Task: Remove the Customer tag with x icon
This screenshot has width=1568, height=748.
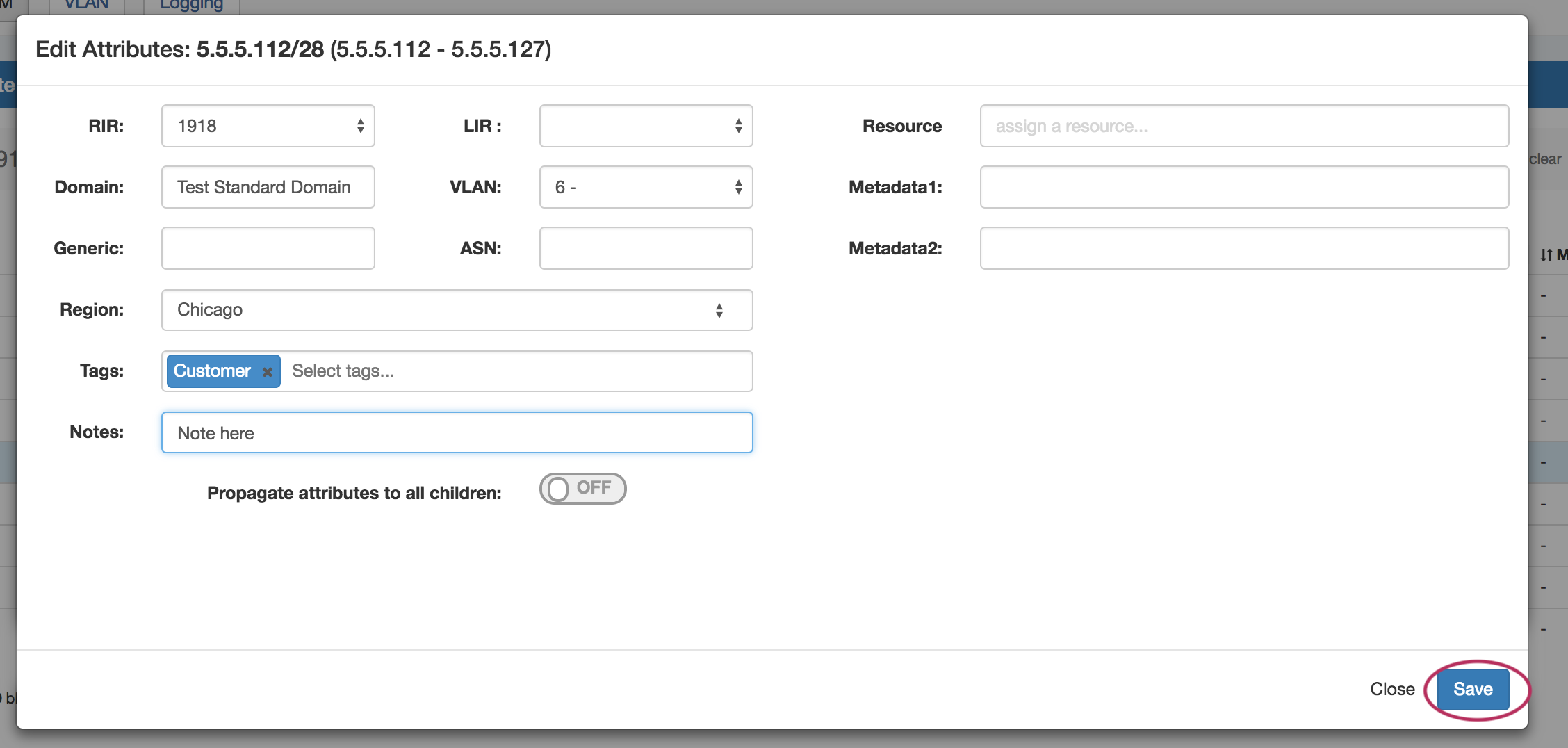Action: coord(267,372)
